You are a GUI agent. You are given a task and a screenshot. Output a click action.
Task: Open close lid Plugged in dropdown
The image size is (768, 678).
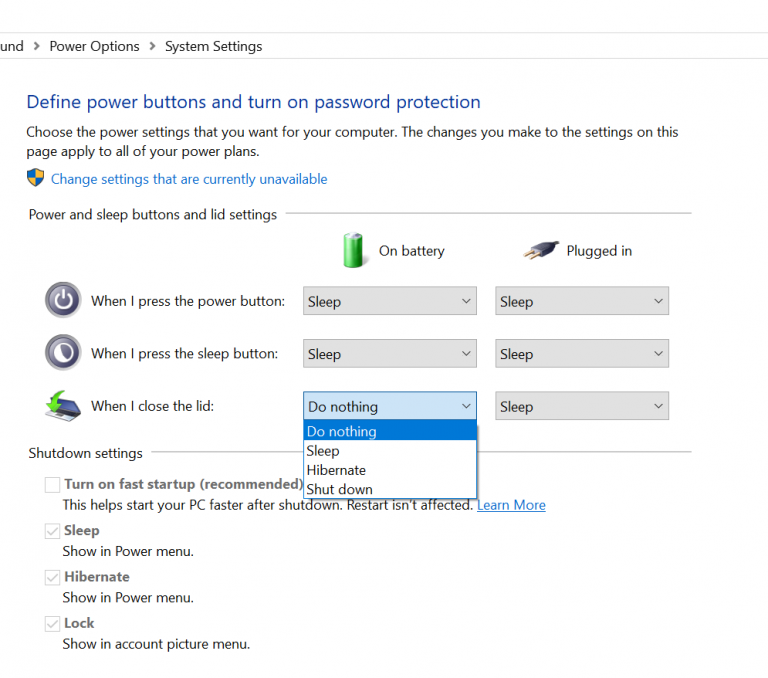click(581, 406)
